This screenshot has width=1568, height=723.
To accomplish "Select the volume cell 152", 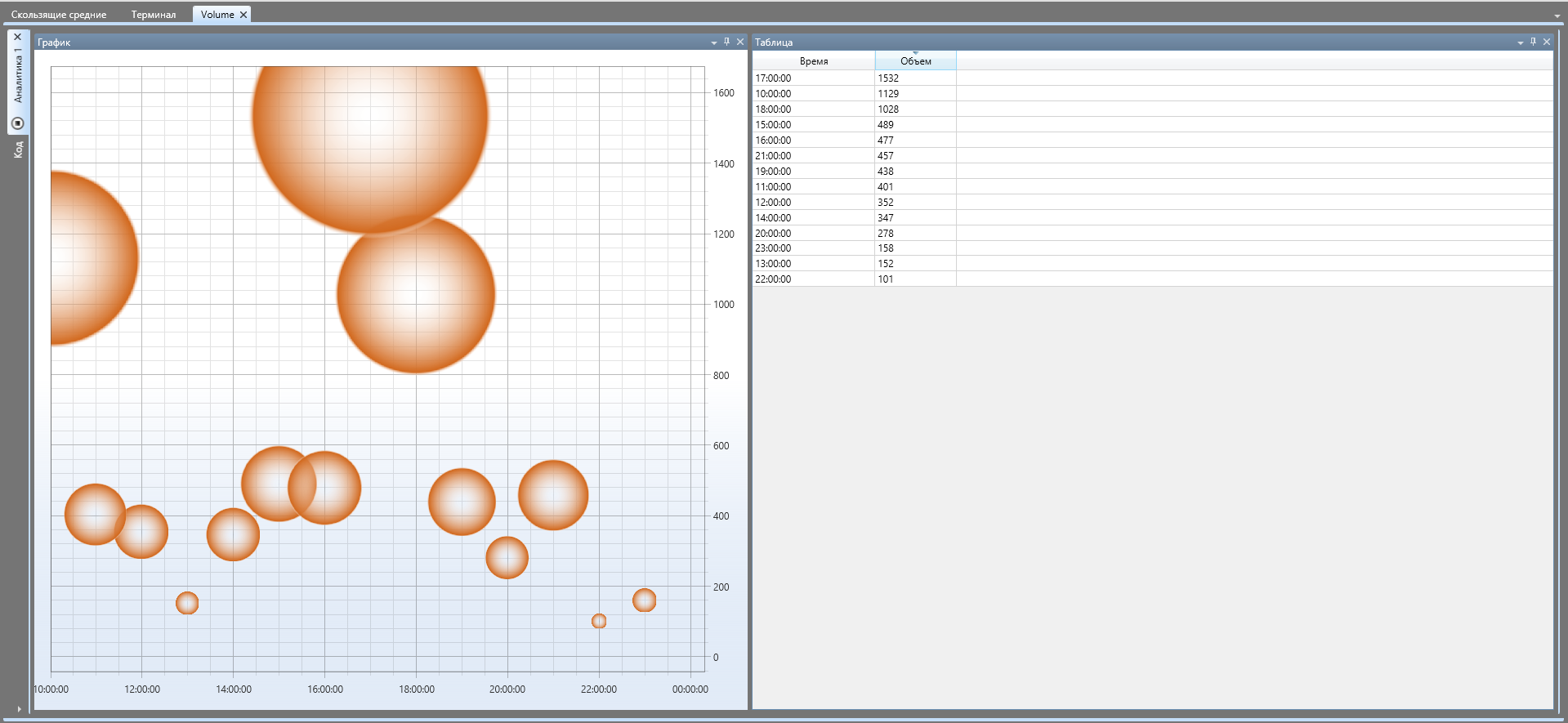I will tap(916, 264).
